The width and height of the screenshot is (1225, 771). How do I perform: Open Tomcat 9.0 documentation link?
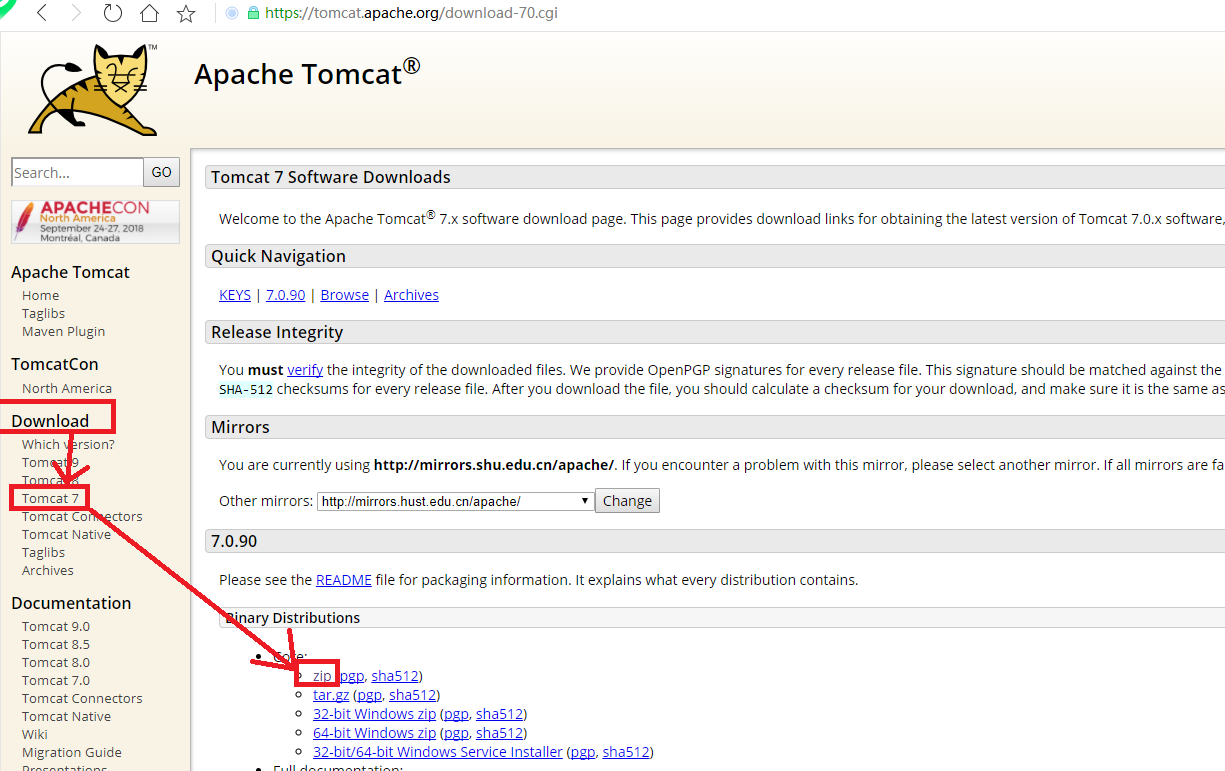[56, 626]
